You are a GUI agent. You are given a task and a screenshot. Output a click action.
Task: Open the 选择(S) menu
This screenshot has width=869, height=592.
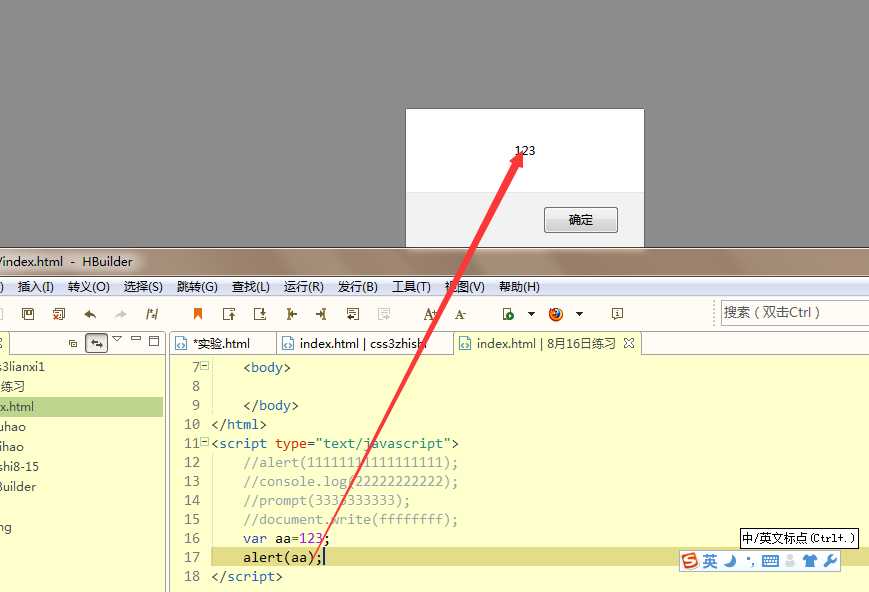pyautogui.click(x=143, y=287)
